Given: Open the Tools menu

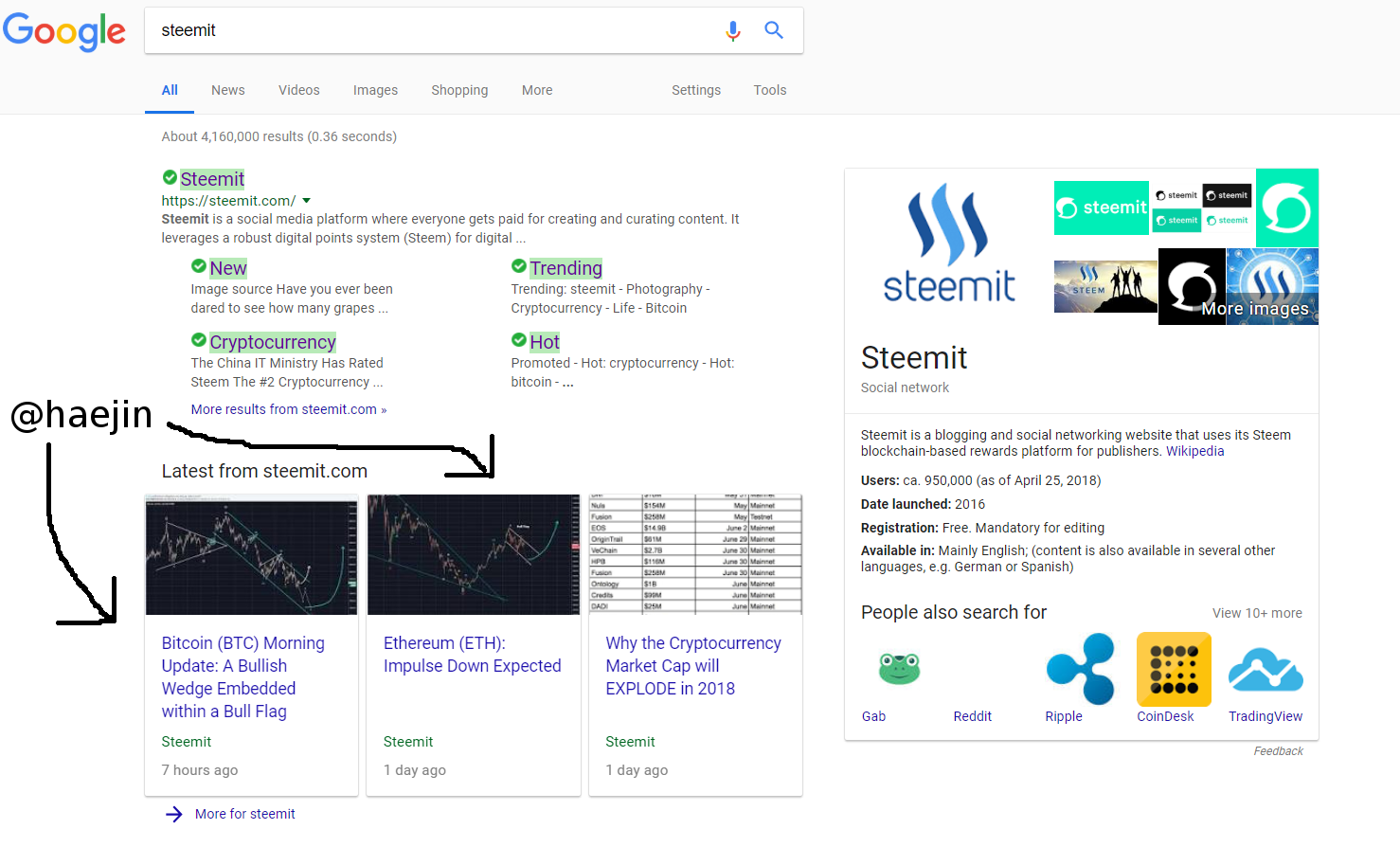Looking at the screenshot, I should tap(769, 90).
